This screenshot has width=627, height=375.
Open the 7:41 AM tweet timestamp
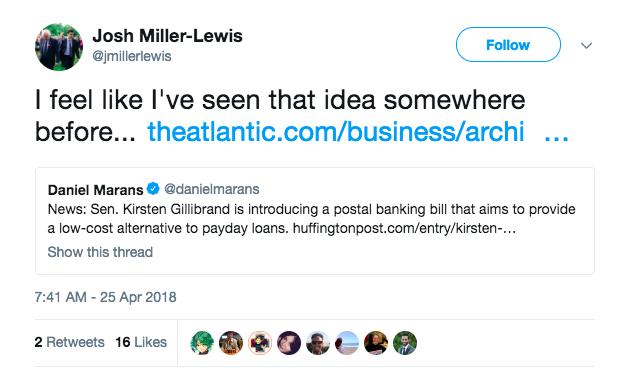pyautogui.click(x=106, y=297)
